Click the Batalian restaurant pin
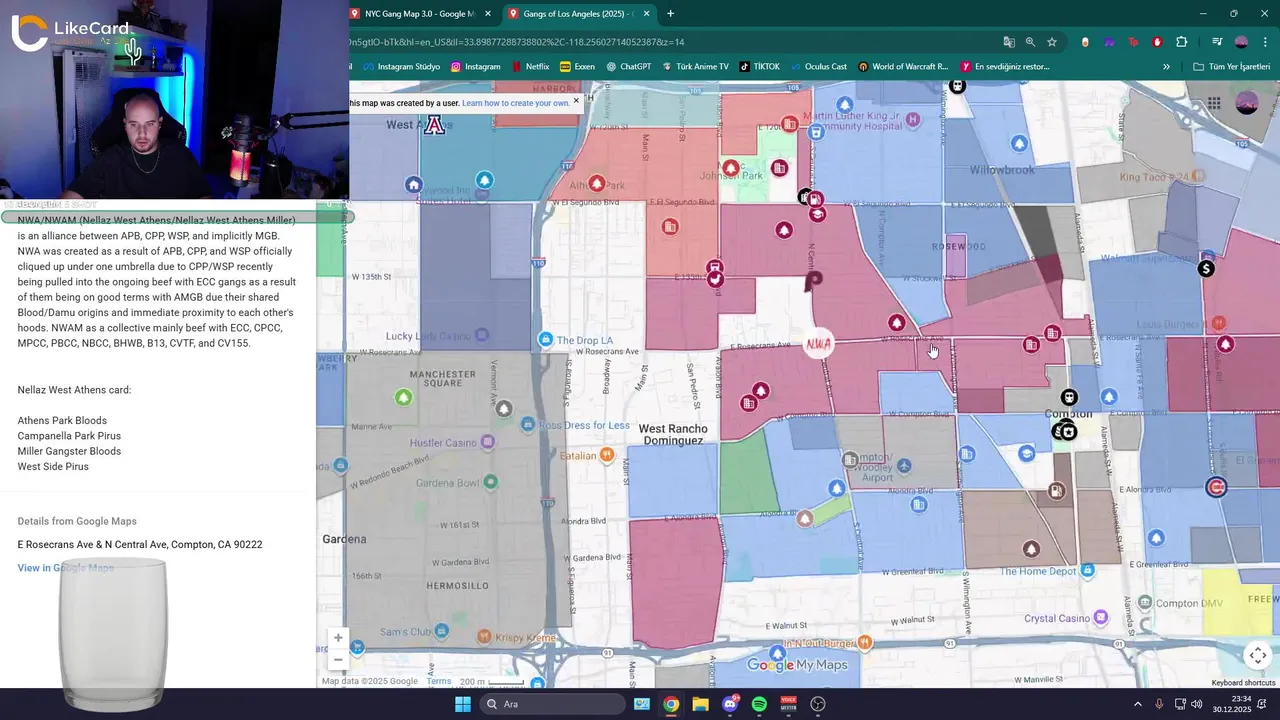This screenshot has width=1280, height=720. click(606, 455)
